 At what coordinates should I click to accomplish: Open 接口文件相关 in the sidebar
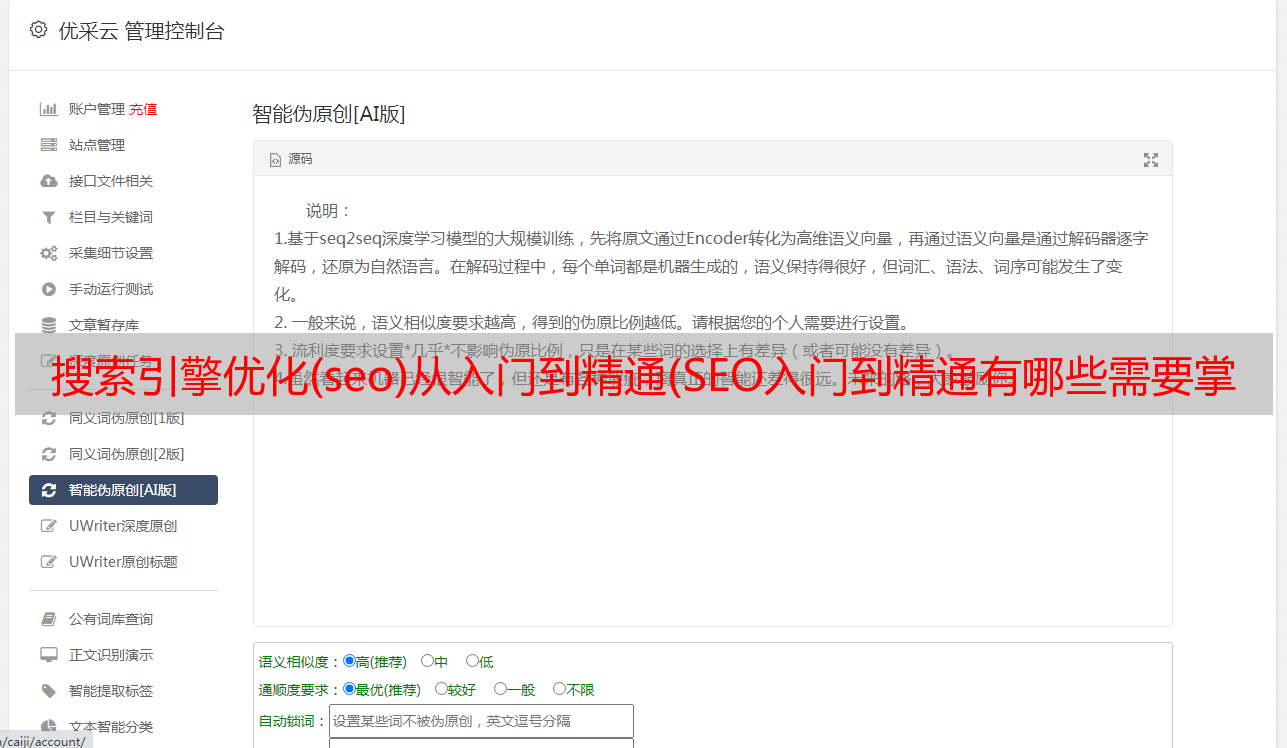[x=111, y=181]
